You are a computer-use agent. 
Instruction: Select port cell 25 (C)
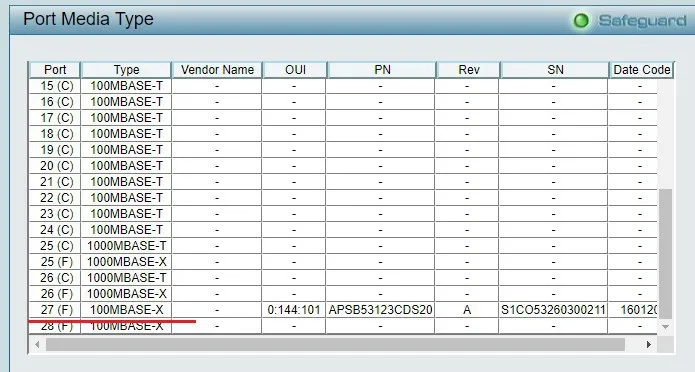click(56, 245)
